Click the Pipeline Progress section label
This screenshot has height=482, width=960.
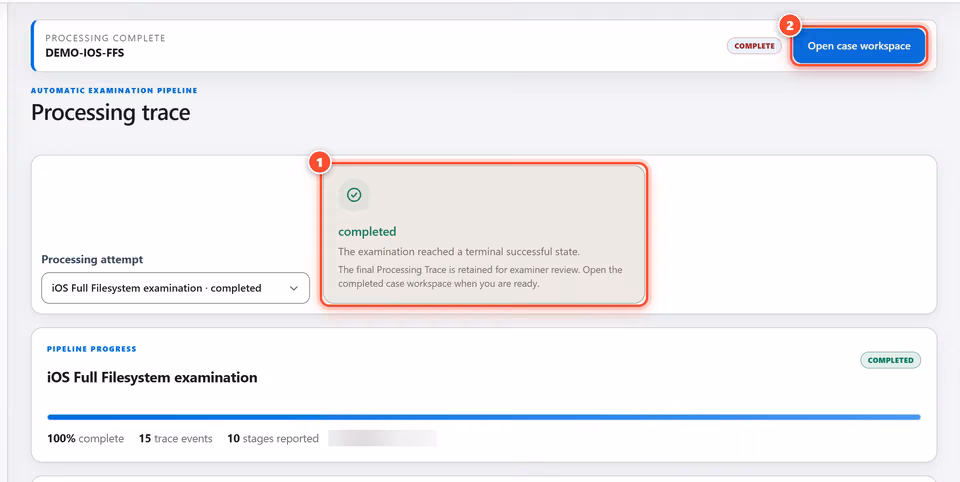92,349
